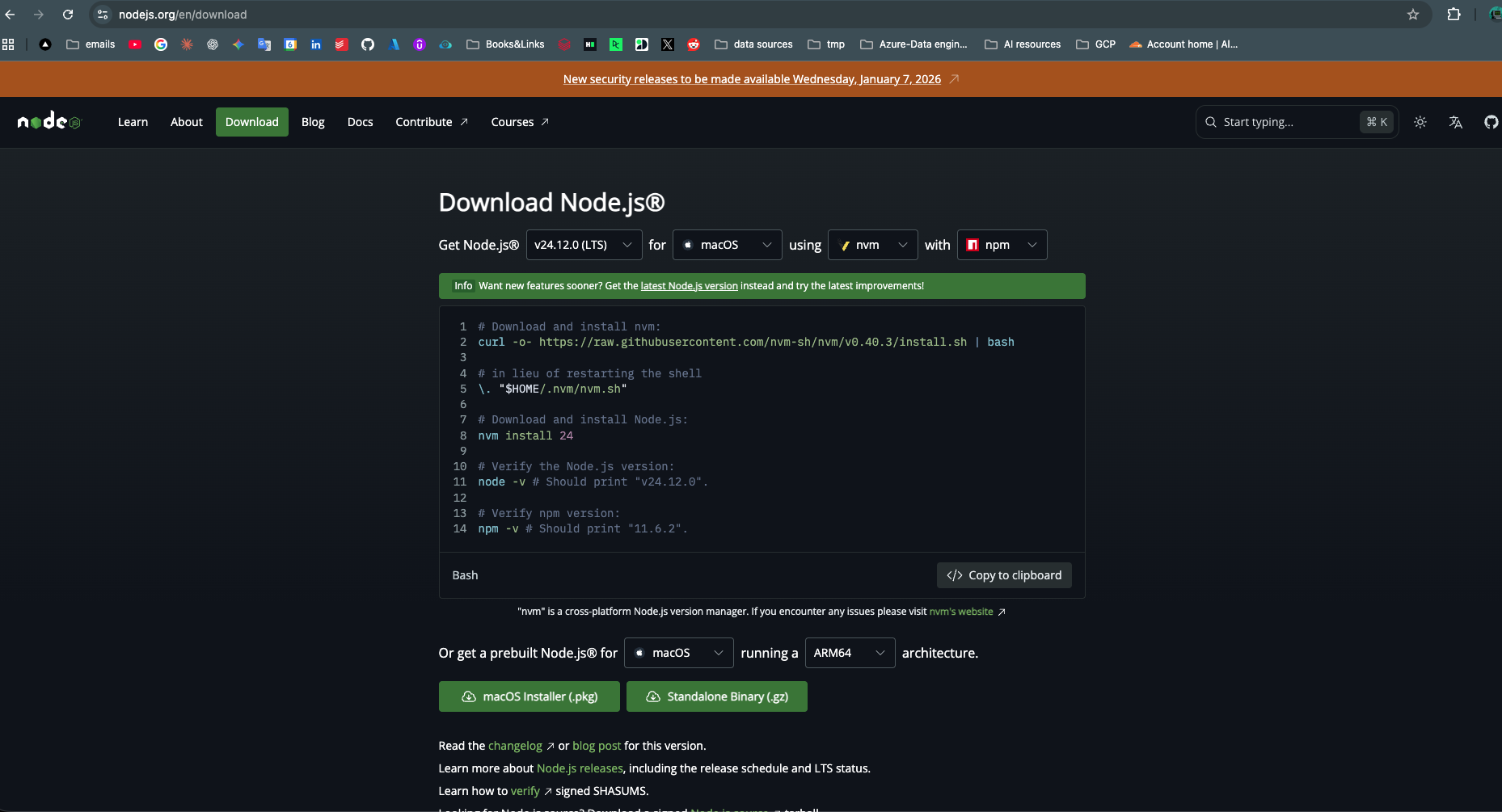Bookmark this page with the star icon
This screenshot has height=812, width=1502.
(1412, 15)
